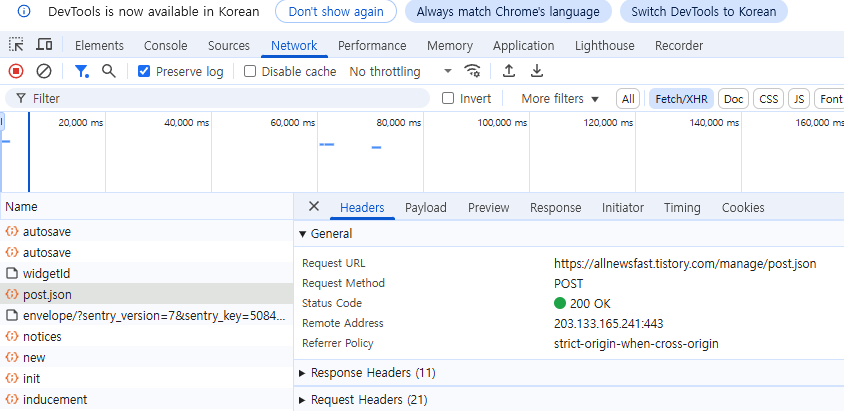Image resolution: width=844 pixels, height=411 pixels.
Task: Enable the Preserve log checkbox
Action: pos(144,71)
